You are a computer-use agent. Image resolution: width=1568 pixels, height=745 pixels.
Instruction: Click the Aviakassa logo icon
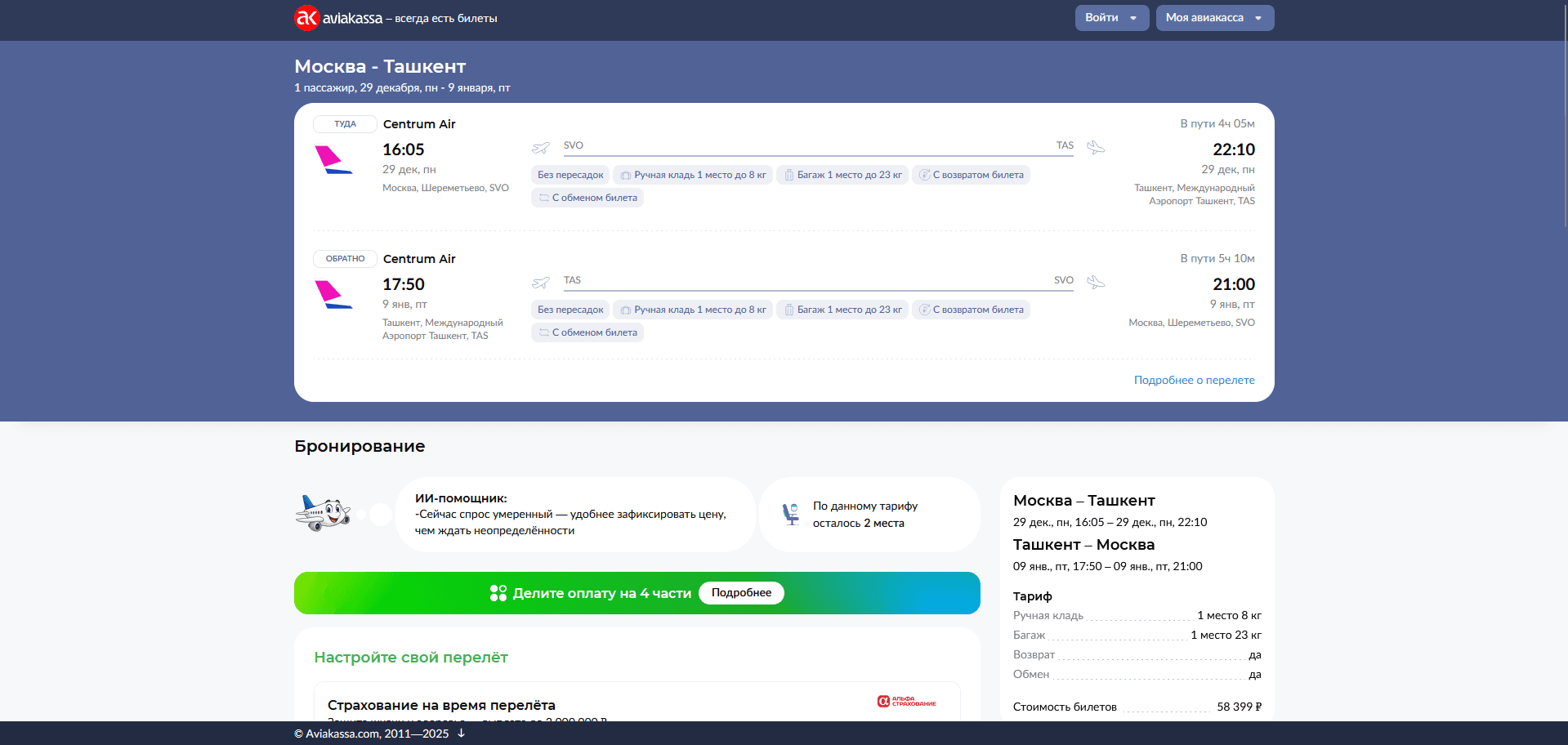[306, 18]
